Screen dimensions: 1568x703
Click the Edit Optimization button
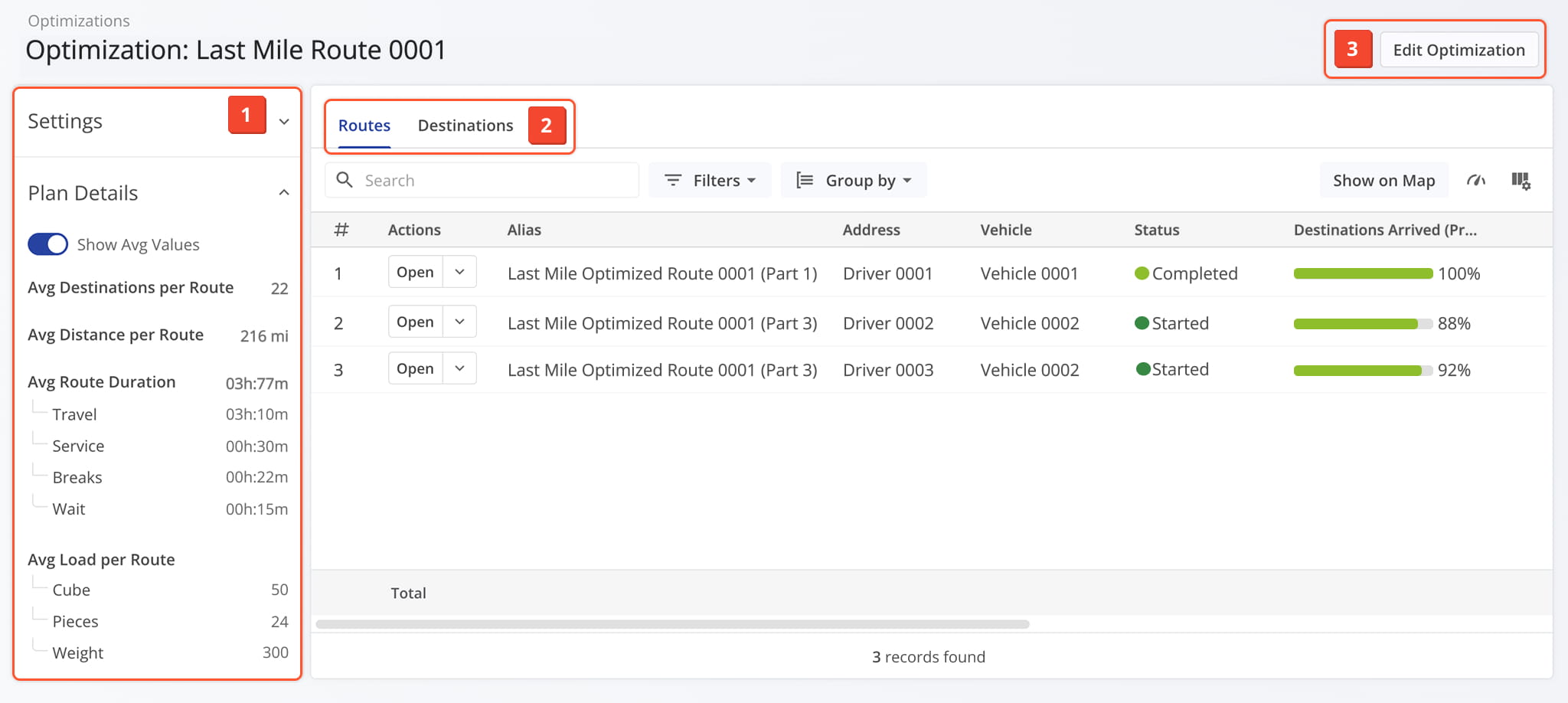point(1459,50)
